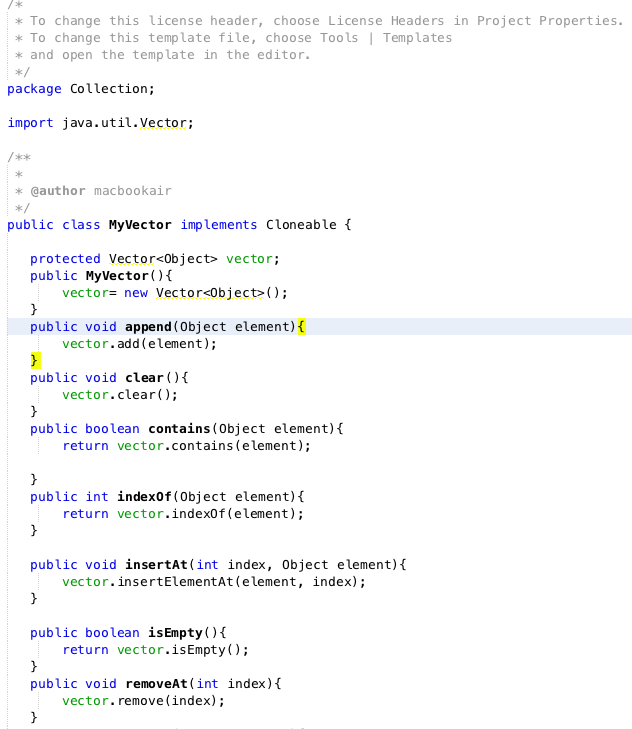Click the 'append' method name

click(x=148, y=327)
